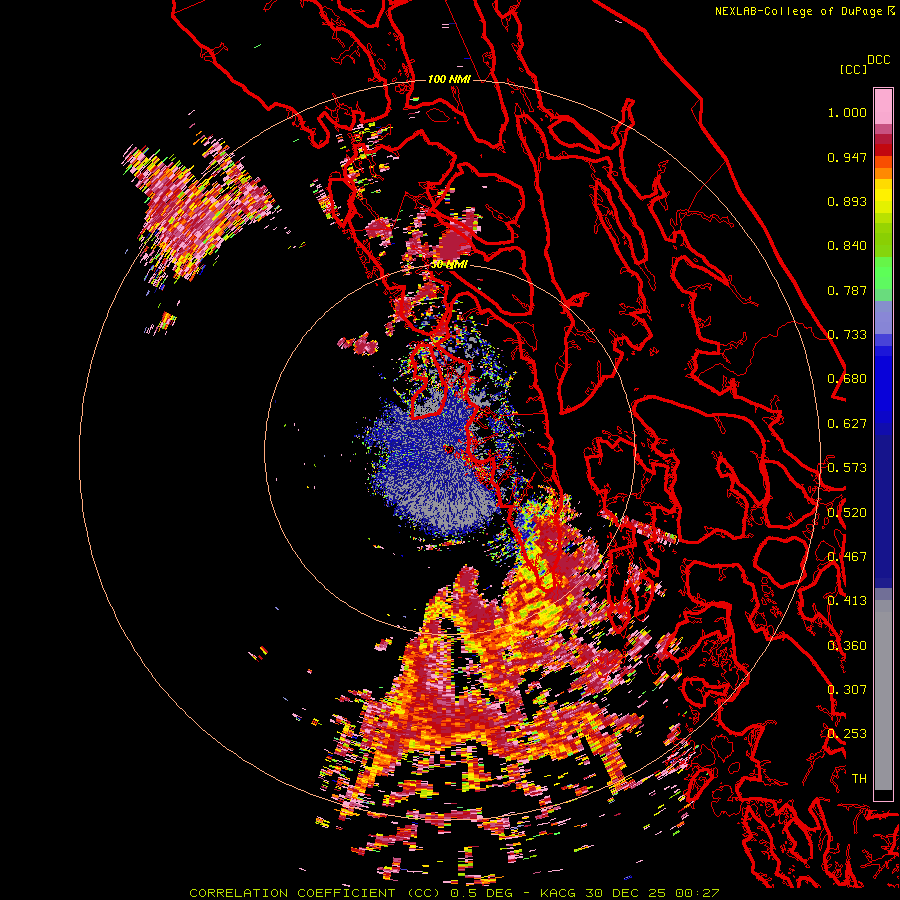This screenshot has height=900, width=900.
Task: Click the 1.000 legend value
Action: point(847,112)
